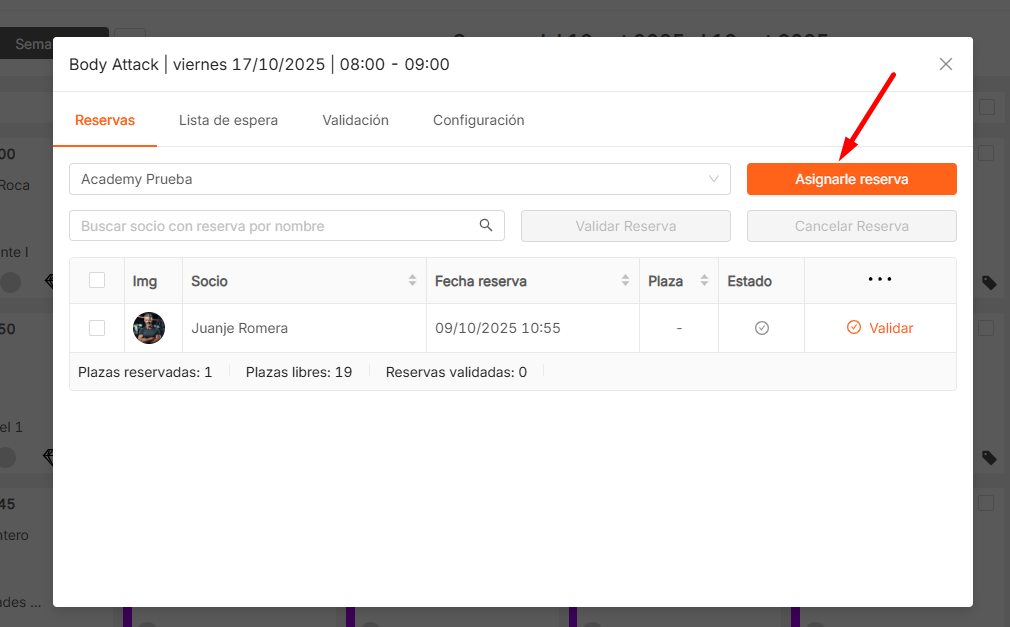The image size is (1010, 627).
Task: Open the Validación tab
Action: click(x=355, y=120)
